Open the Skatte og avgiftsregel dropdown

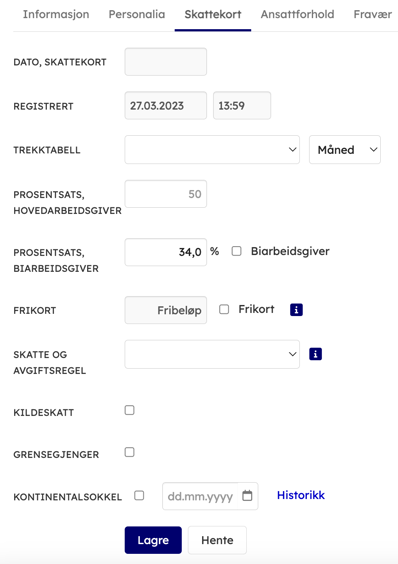[x=212, y=354]
